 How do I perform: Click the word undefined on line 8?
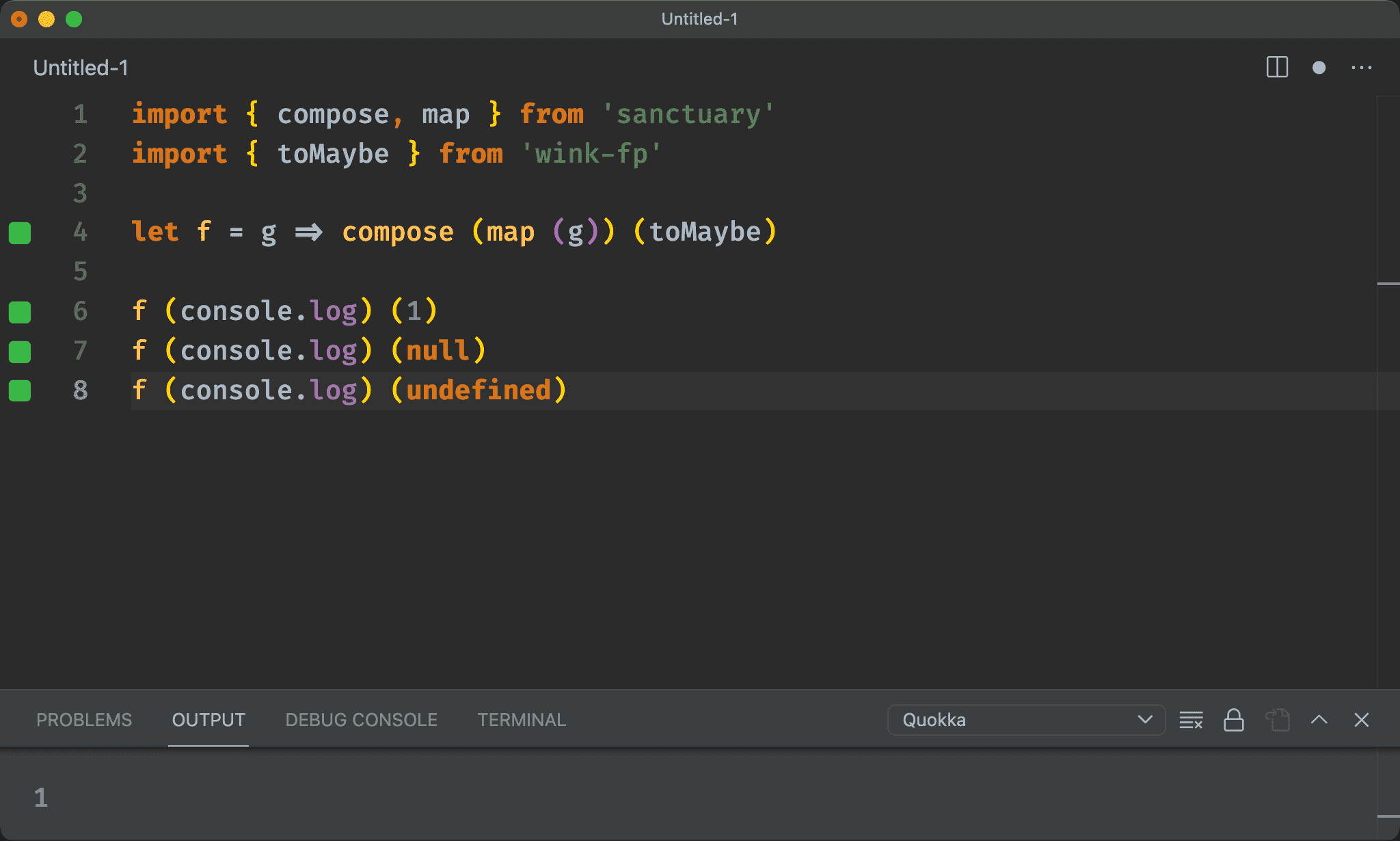coord(479,390)
